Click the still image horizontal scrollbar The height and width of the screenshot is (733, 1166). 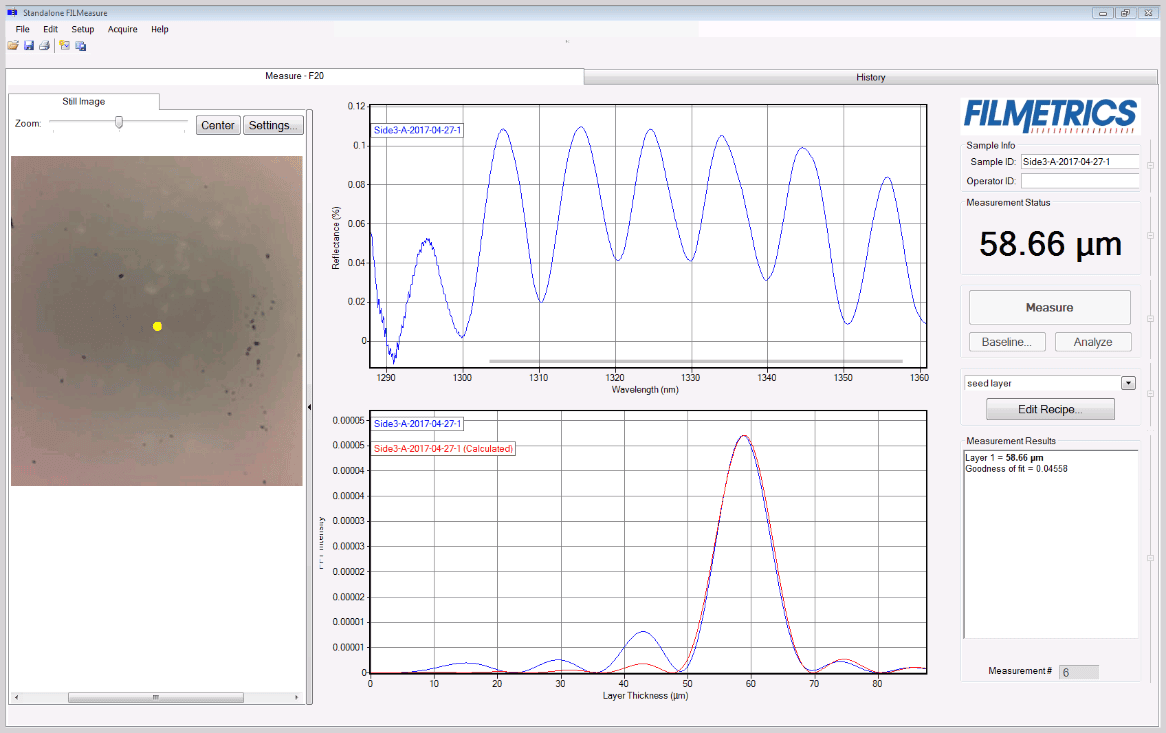tap(155, 698)
